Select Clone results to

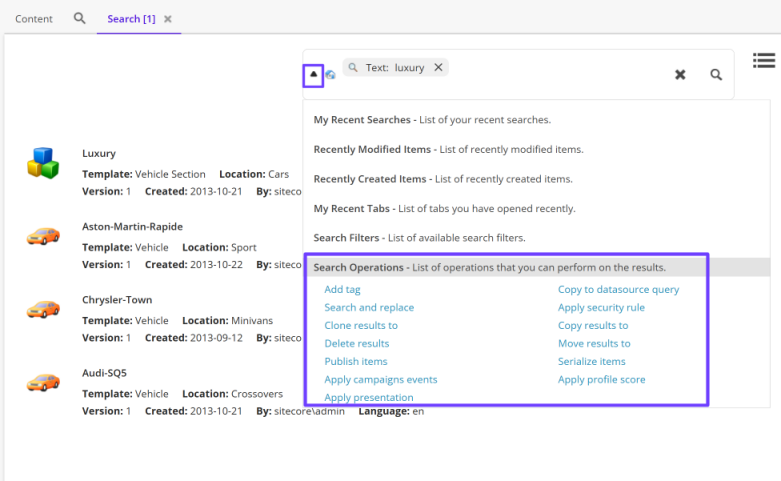tap(361, 325)
